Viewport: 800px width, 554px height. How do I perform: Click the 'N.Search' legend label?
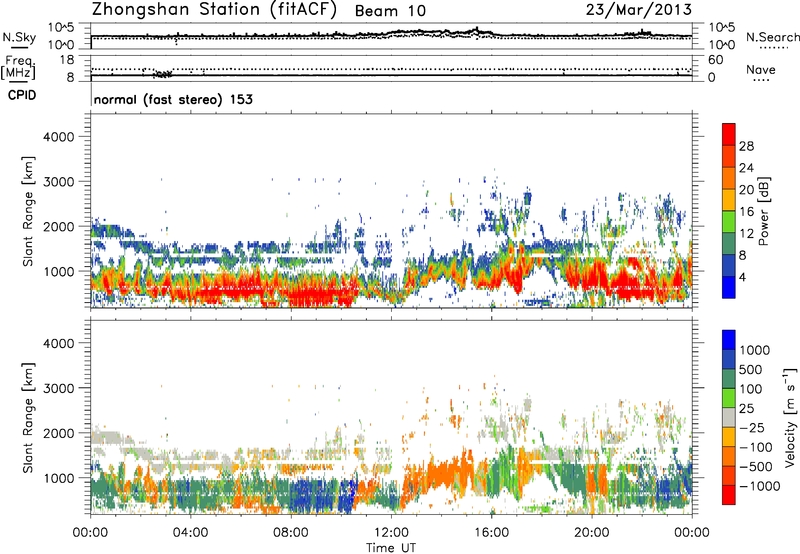tap(772, 37)
